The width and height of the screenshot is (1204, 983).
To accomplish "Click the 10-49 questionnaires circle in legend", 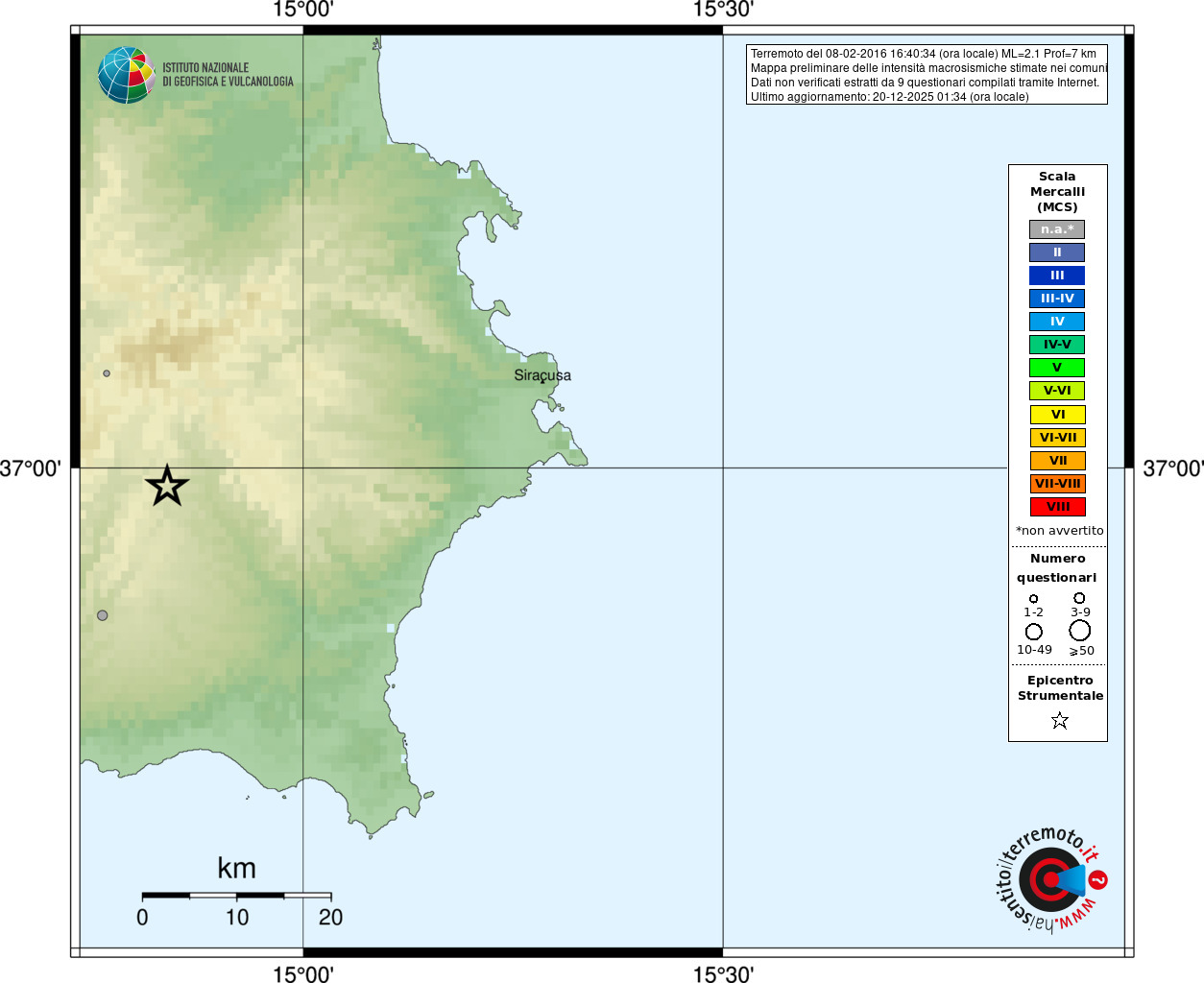I will [1034, 632].
